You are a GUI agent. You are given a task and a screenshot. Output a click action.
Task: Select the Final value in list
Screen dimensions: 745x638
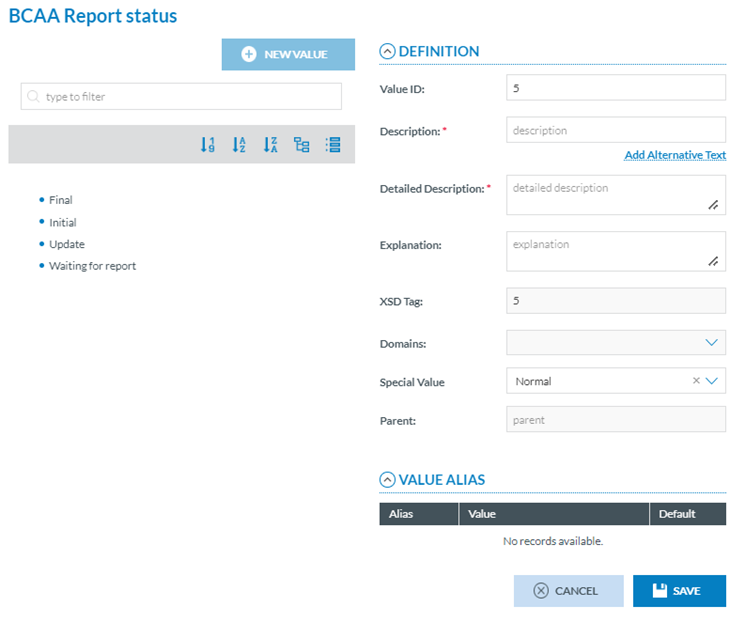(x=61, y=200)
